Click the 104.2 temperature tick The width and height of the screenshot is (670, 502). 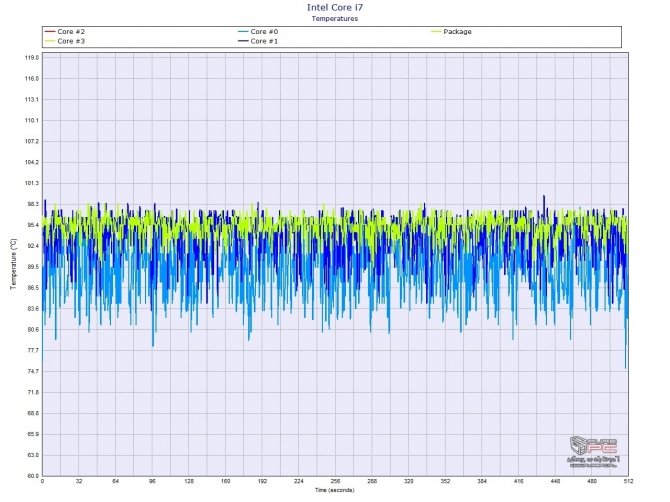(x=32, y=162)
